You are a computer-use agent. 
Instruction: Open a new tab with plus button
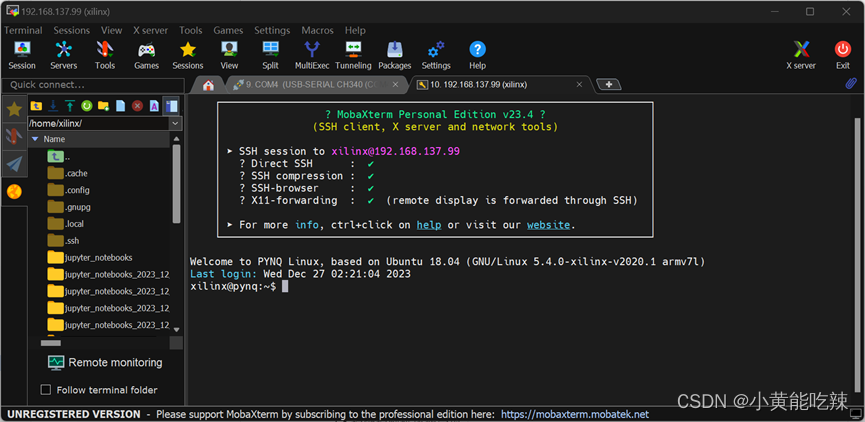[x=609, y=84]
